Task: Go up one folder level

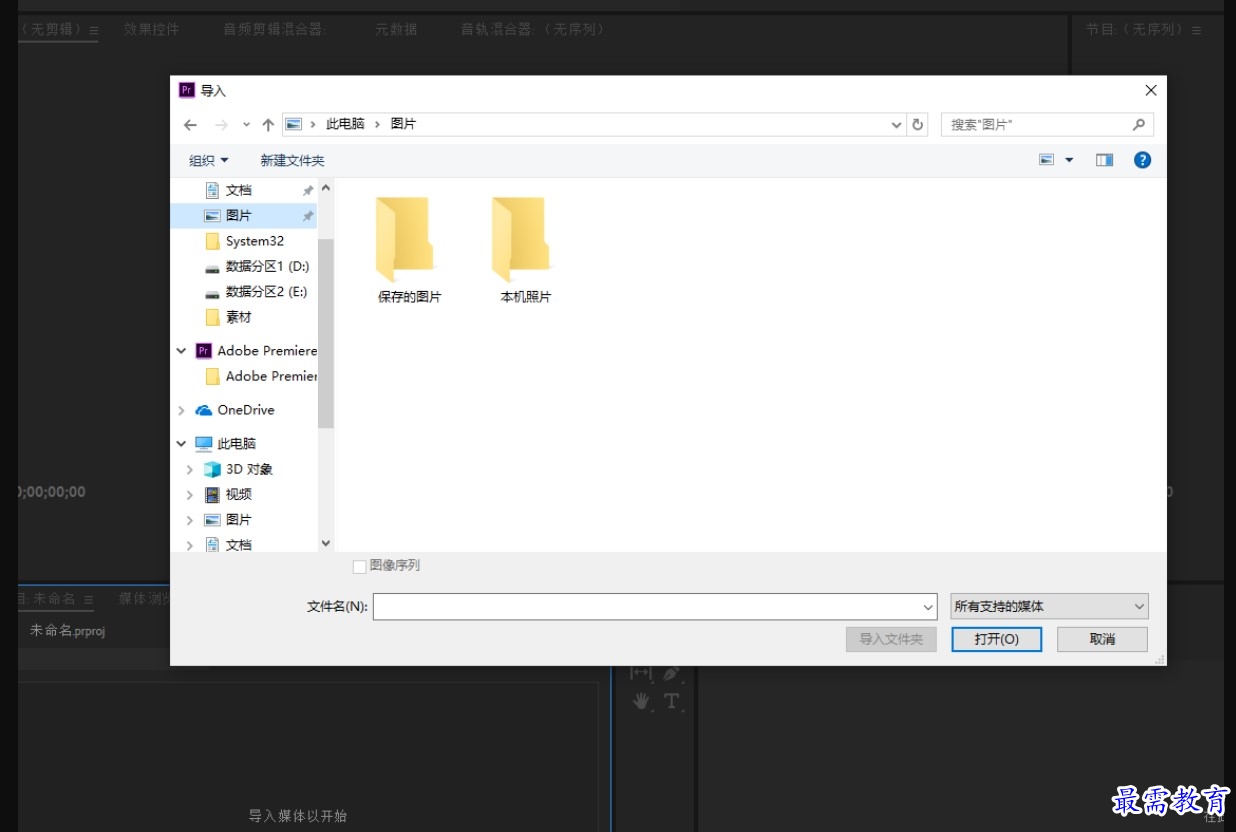Action: [x=268, y=125]
